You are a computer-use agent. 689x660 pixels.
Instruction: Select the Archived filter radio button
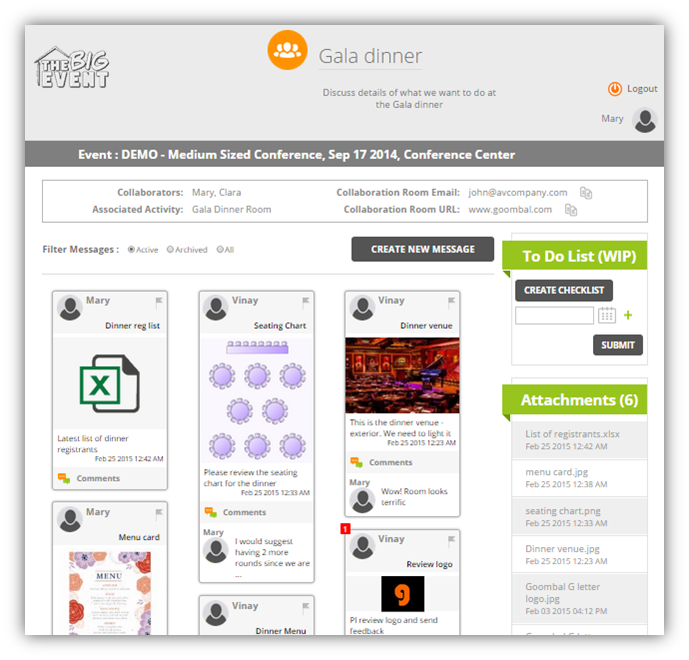coord(170,250)
